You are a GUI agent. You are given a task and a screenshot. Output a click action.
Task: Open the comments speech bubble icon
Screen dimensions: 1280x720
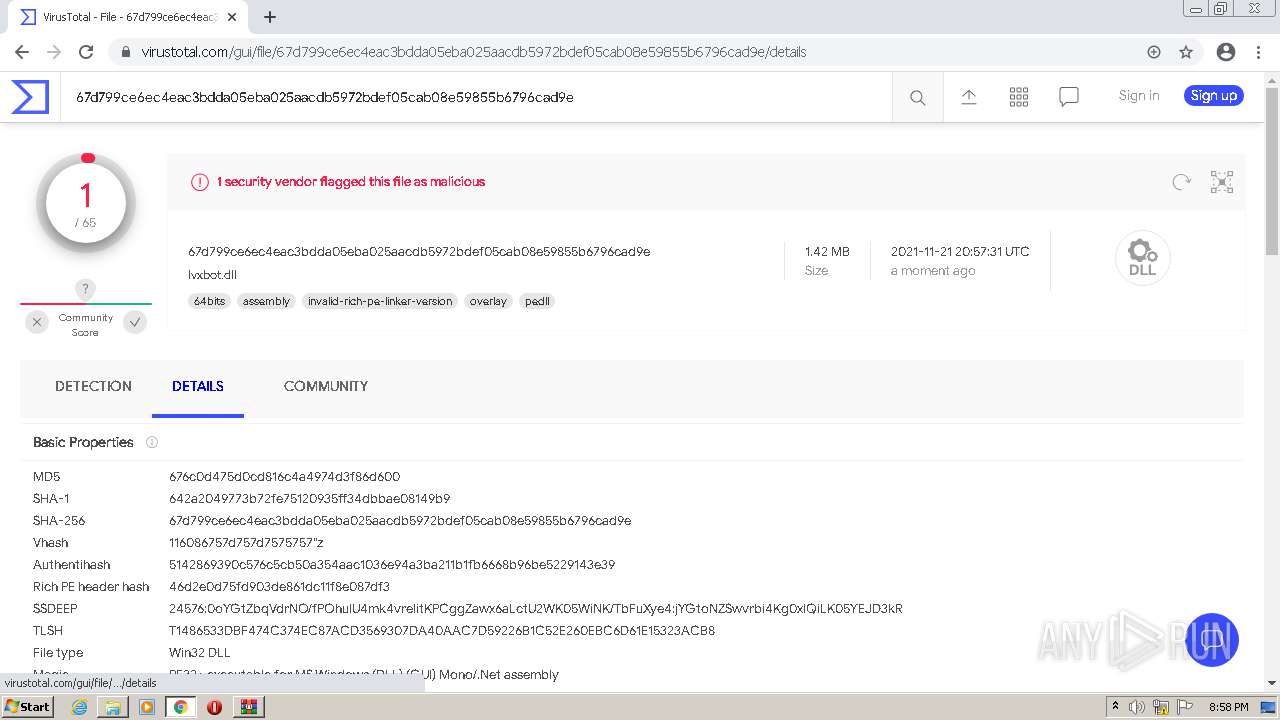(x=1069, y=97)
